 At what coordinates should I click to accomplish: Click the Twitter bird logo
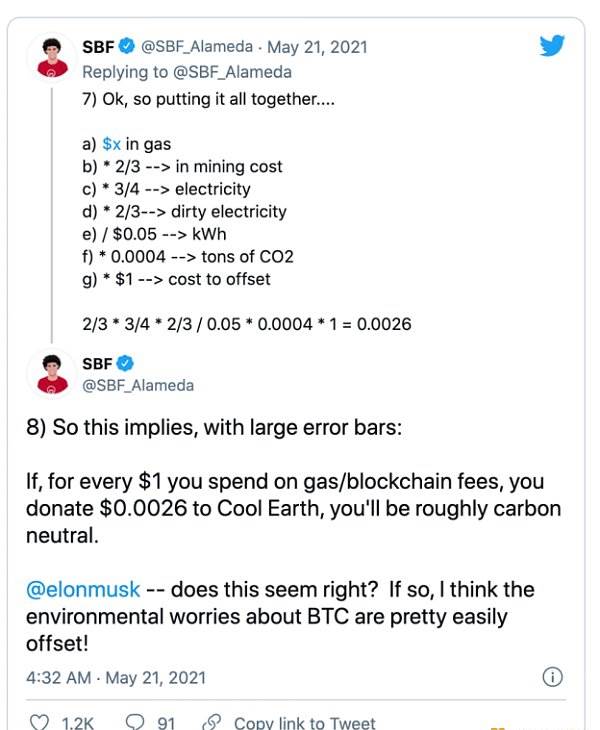pos(552,45)
